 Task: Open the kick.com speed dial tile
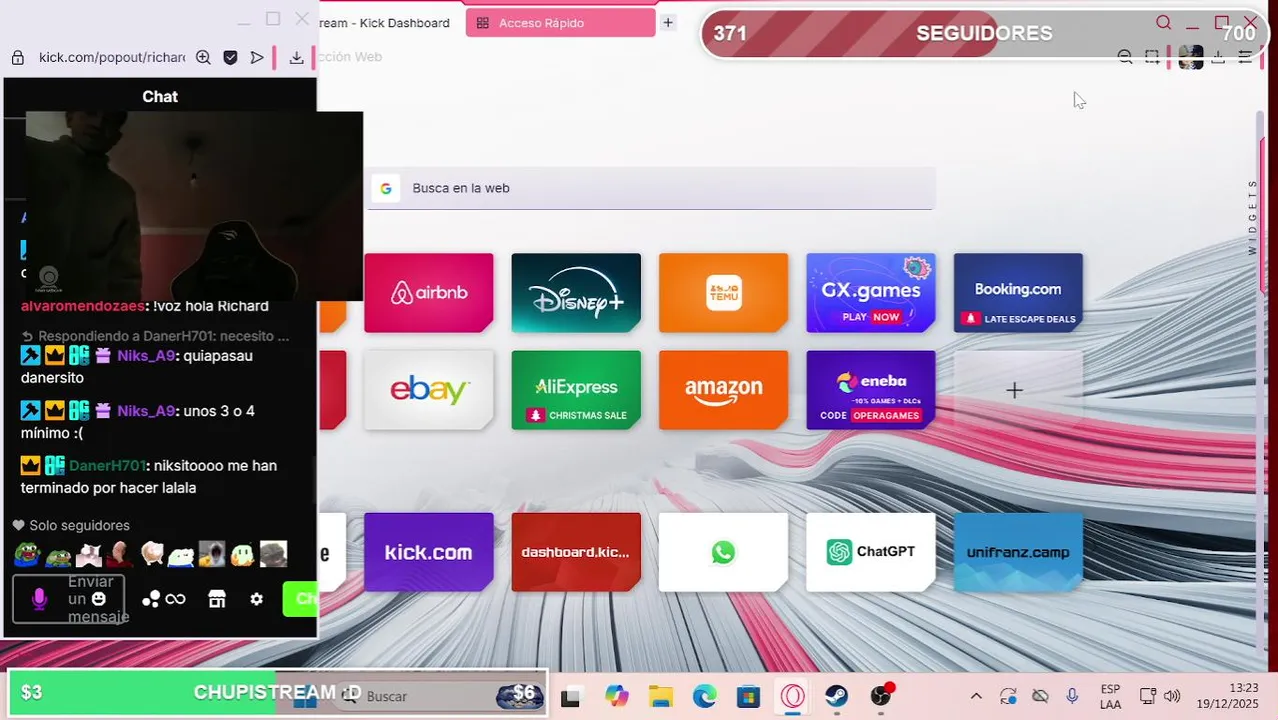[x=428, y=552]
